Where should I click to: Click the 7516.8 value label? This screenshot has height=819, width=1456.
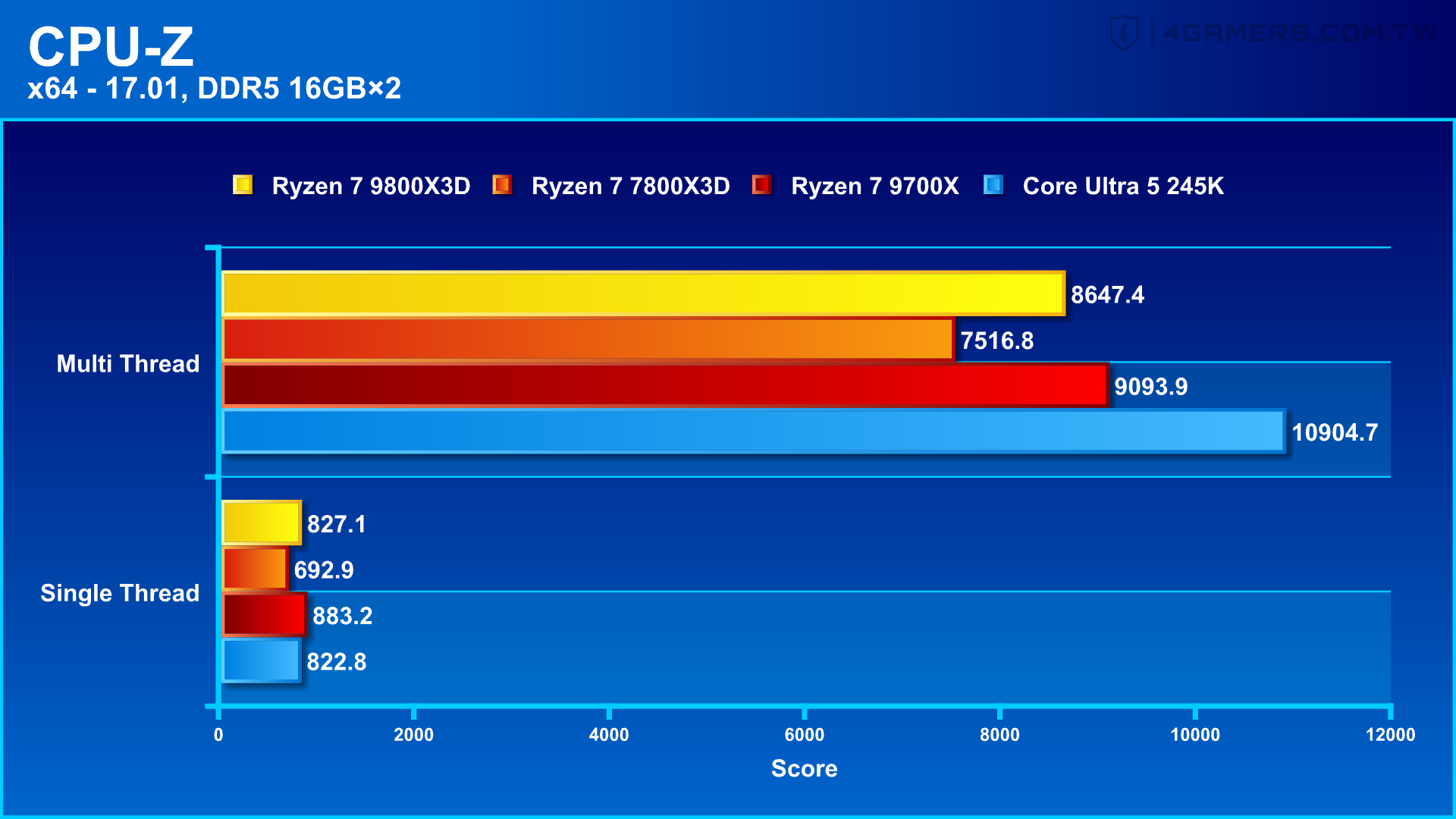point(996,341)
